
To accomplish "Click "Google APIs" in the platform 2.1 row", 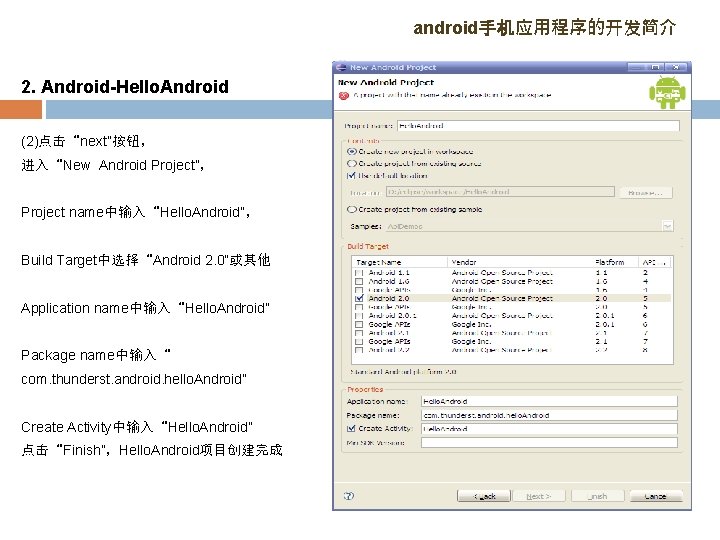I will pyautogui.click(x=389, y=342).
